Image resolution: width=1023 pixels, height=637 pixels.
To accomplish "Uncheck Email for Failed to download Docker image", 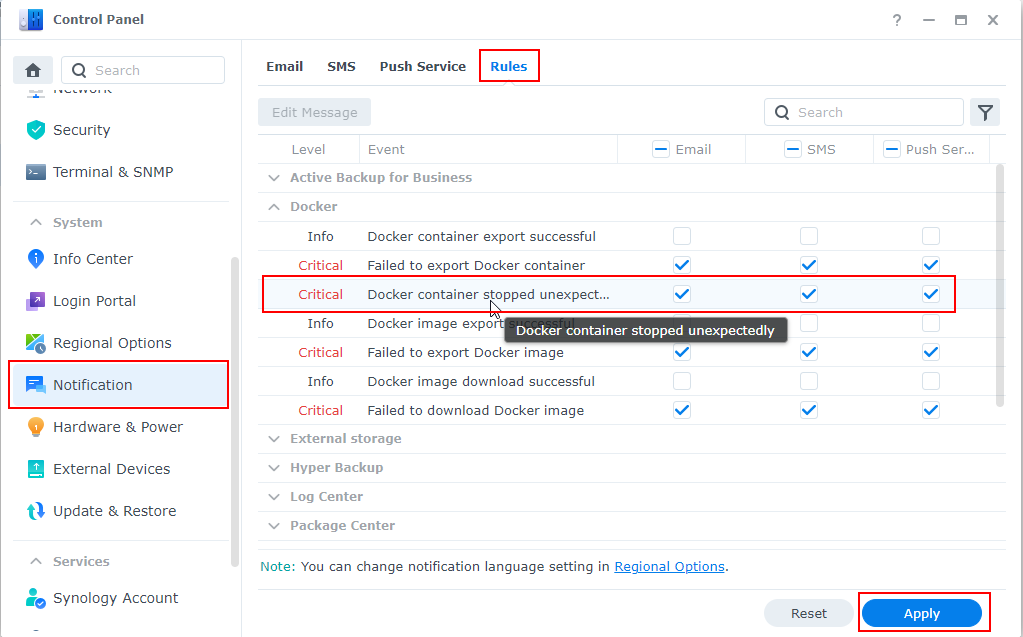I will 682,410.
